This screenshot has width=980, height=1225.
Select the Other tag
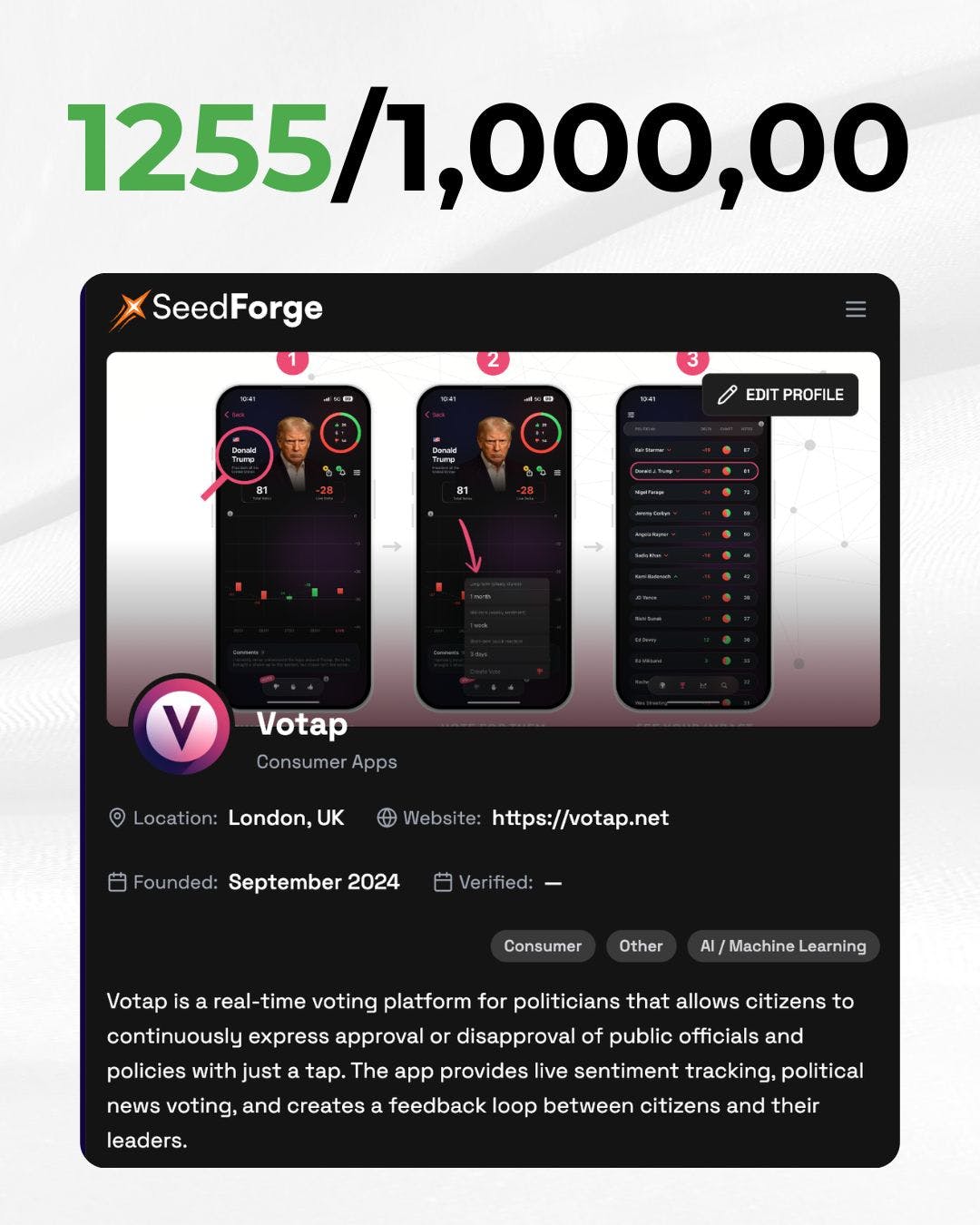point(641,946)
